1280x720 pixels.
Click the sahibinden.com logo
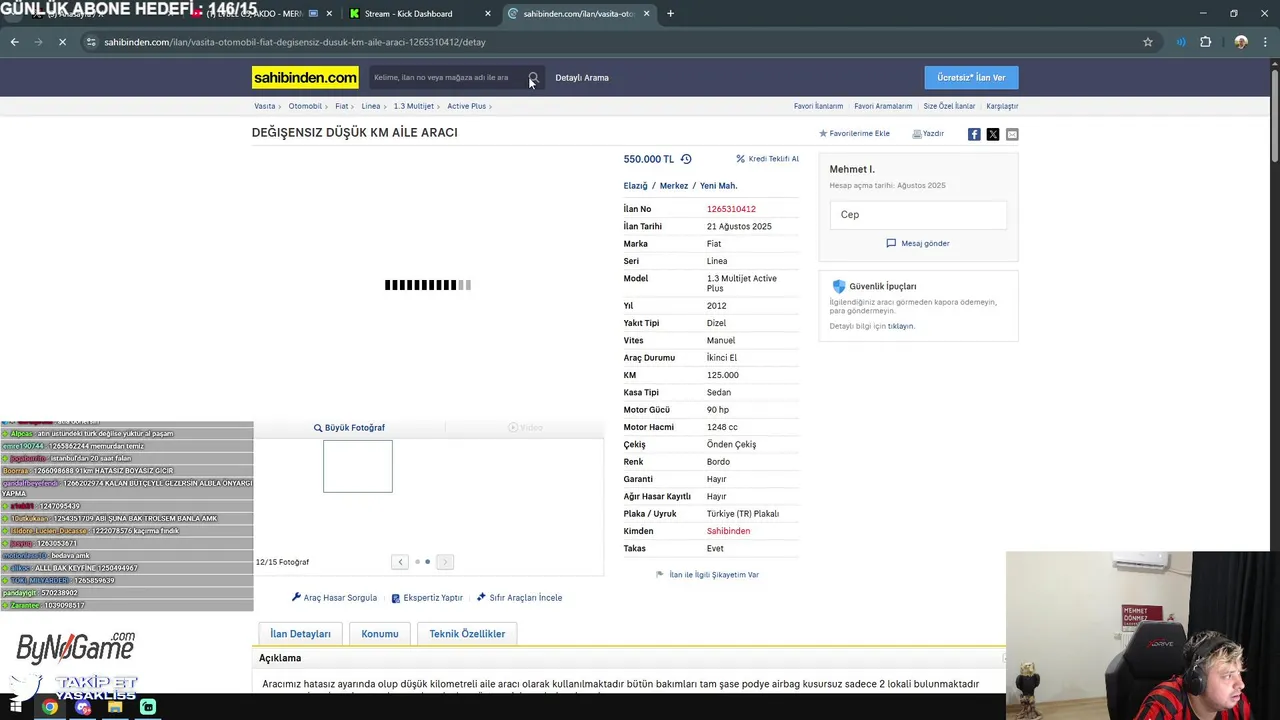(x=305, y=78)
